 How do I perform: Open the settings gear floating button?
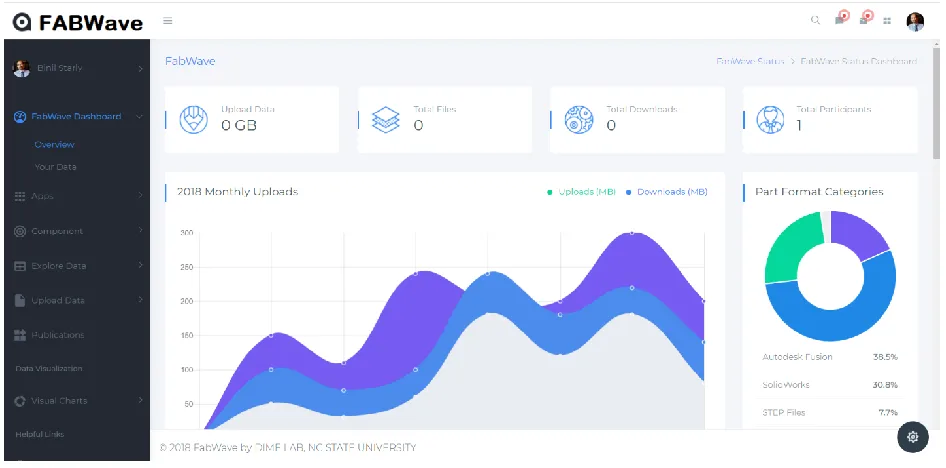coord(913,437)
